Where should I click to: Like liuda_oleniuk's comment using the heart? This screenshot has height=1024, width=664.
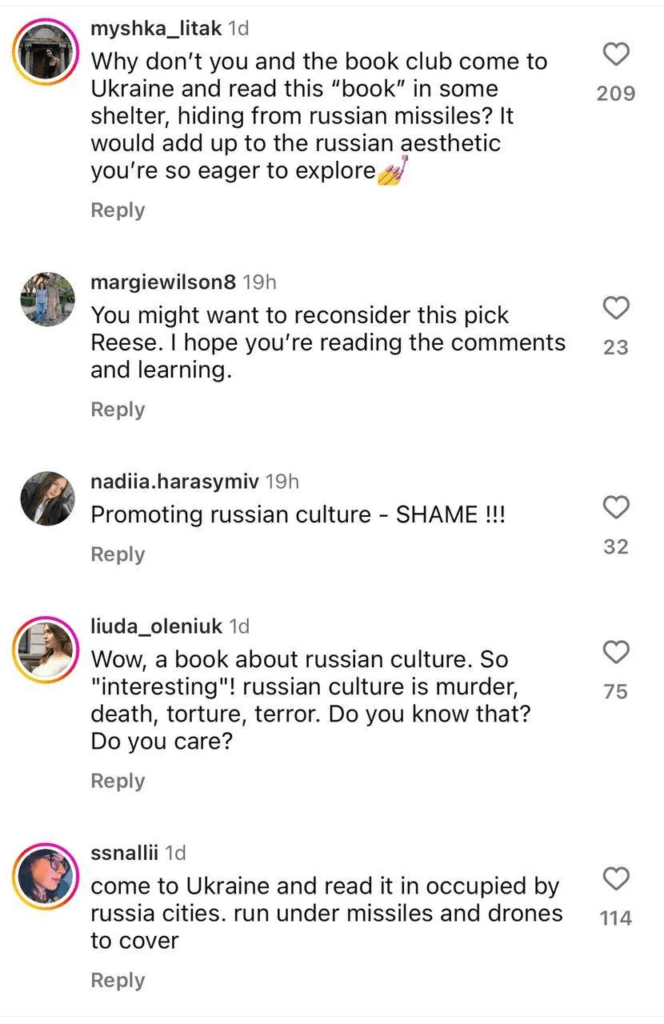pos(616,652)
